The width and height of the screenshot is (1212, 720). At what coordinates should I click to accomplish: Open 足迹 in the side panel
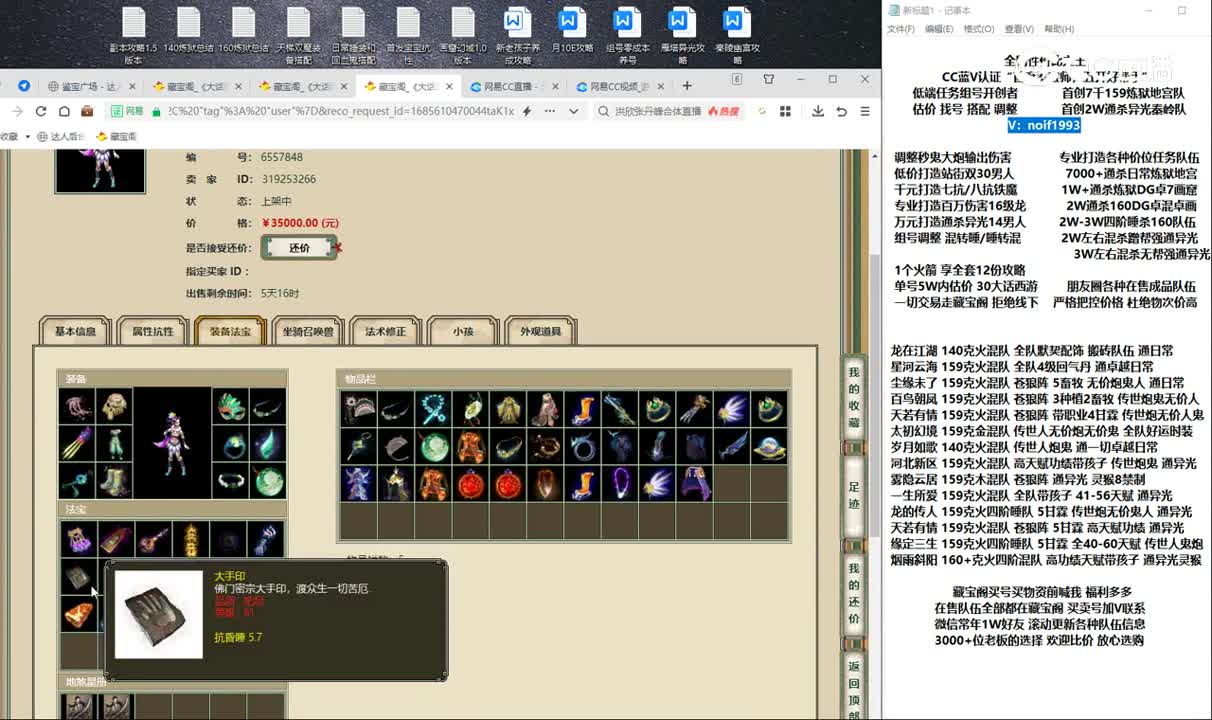click(854, 494)
